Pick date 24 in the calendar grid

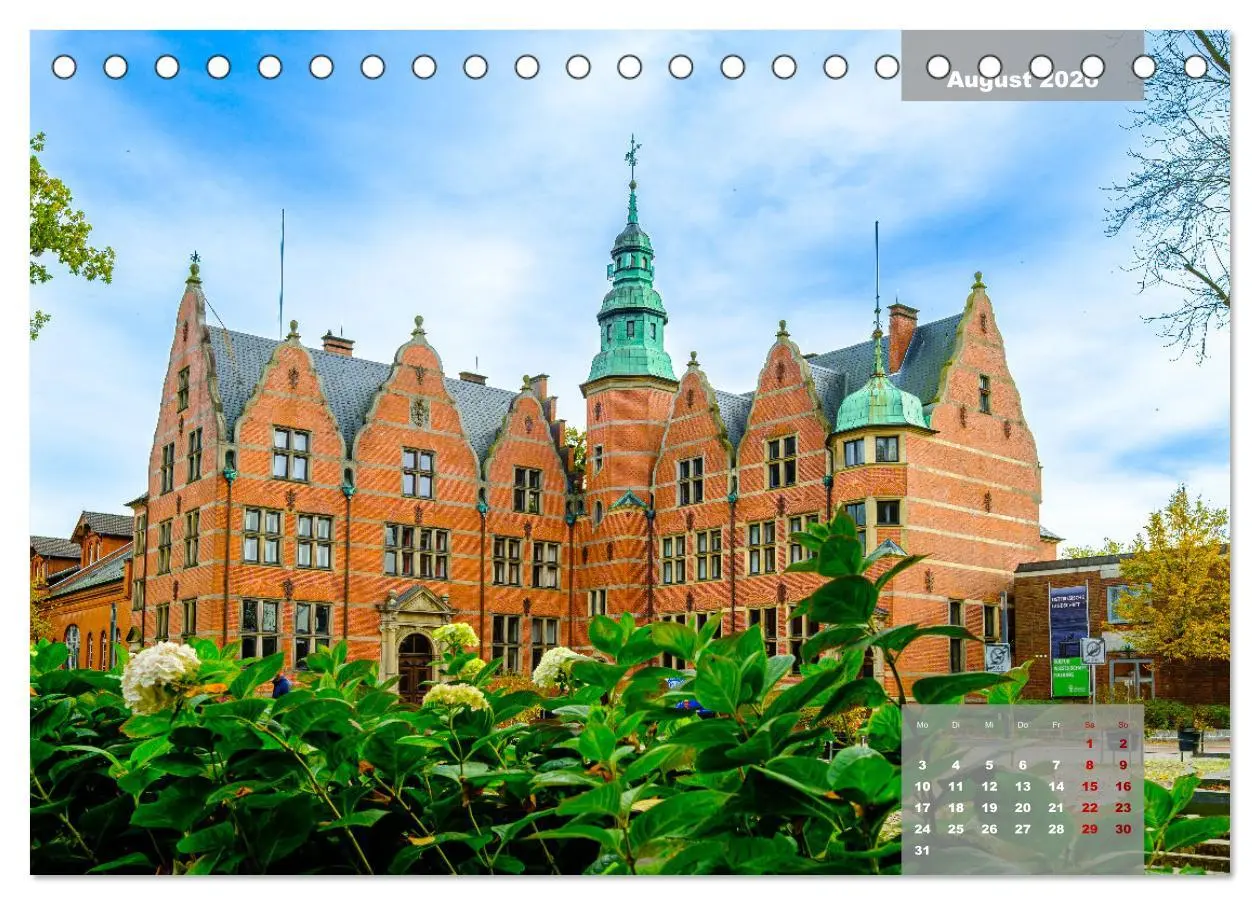[922, 829]
